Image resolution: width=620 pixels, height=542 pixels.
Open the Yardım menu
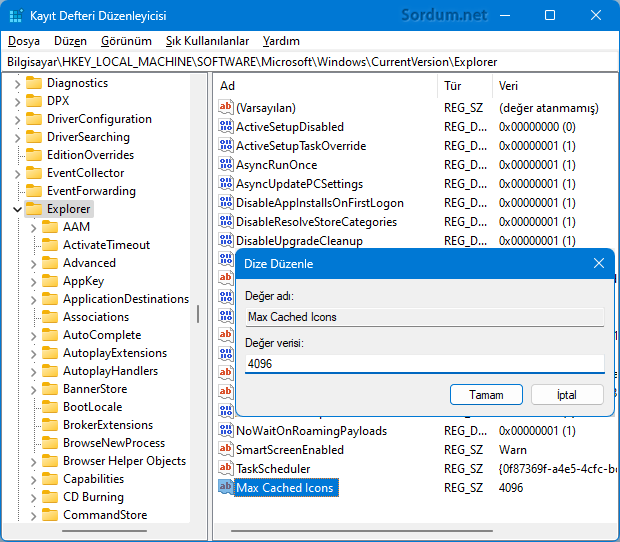pyautogui.click(x=281, y=41)
